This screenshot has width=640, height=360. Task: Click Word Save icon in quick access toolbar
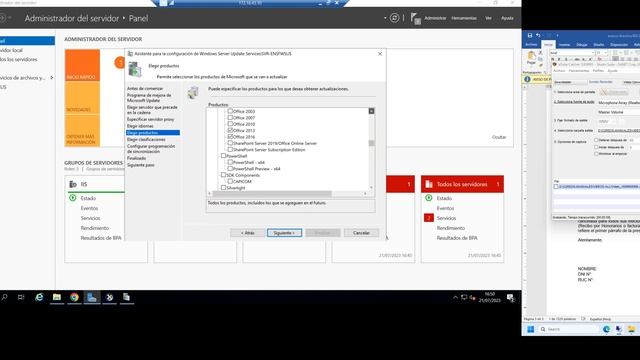(x=530, y=36)
